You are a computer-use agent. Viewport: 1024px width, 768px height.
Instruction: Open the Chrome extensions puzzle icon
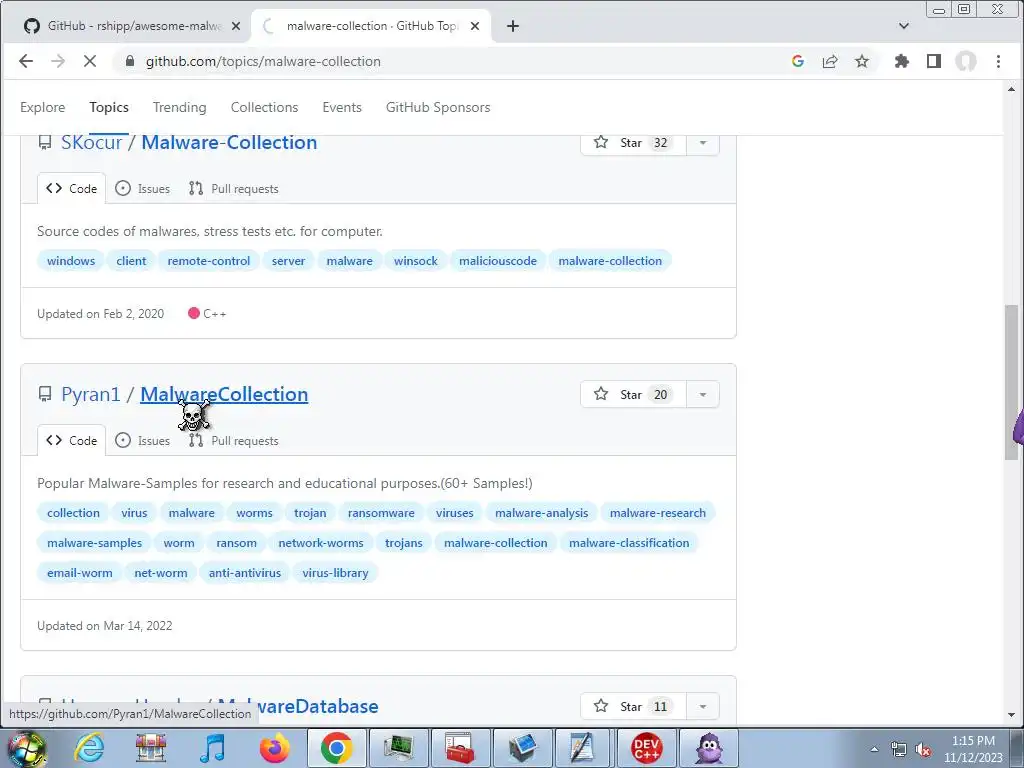pos(901,61)
